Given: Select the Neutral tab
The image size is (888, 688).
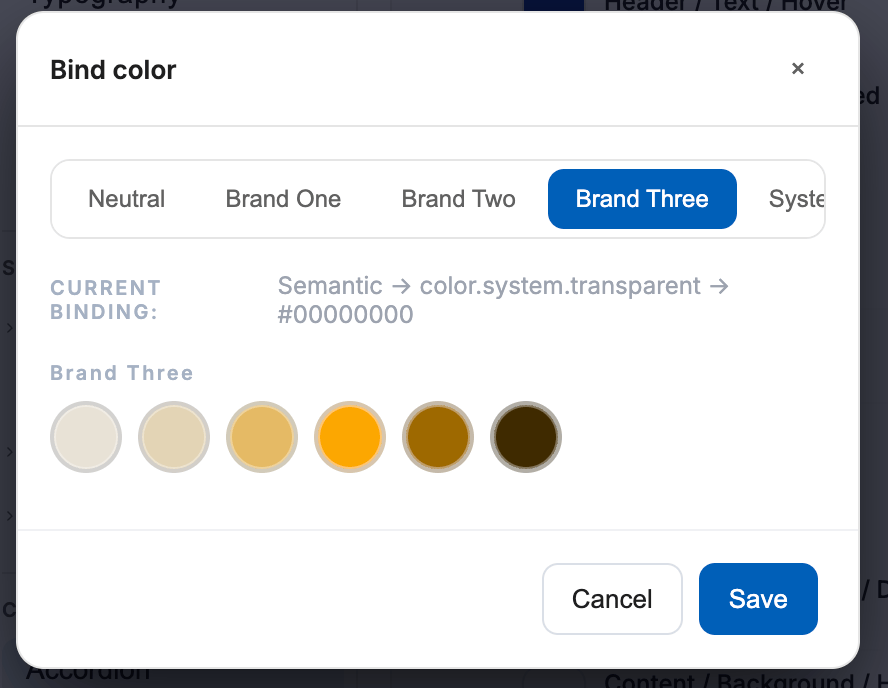Looking at the screenshot, I should click(x=126, y=199).
